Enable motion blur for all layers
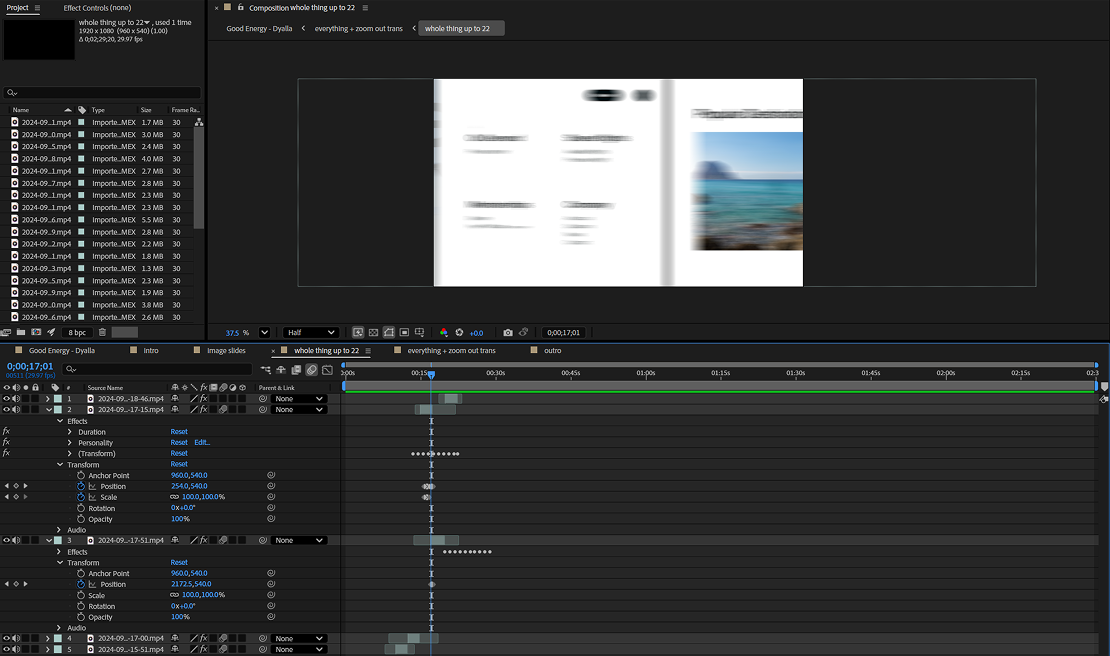 [x=311, y=370]
